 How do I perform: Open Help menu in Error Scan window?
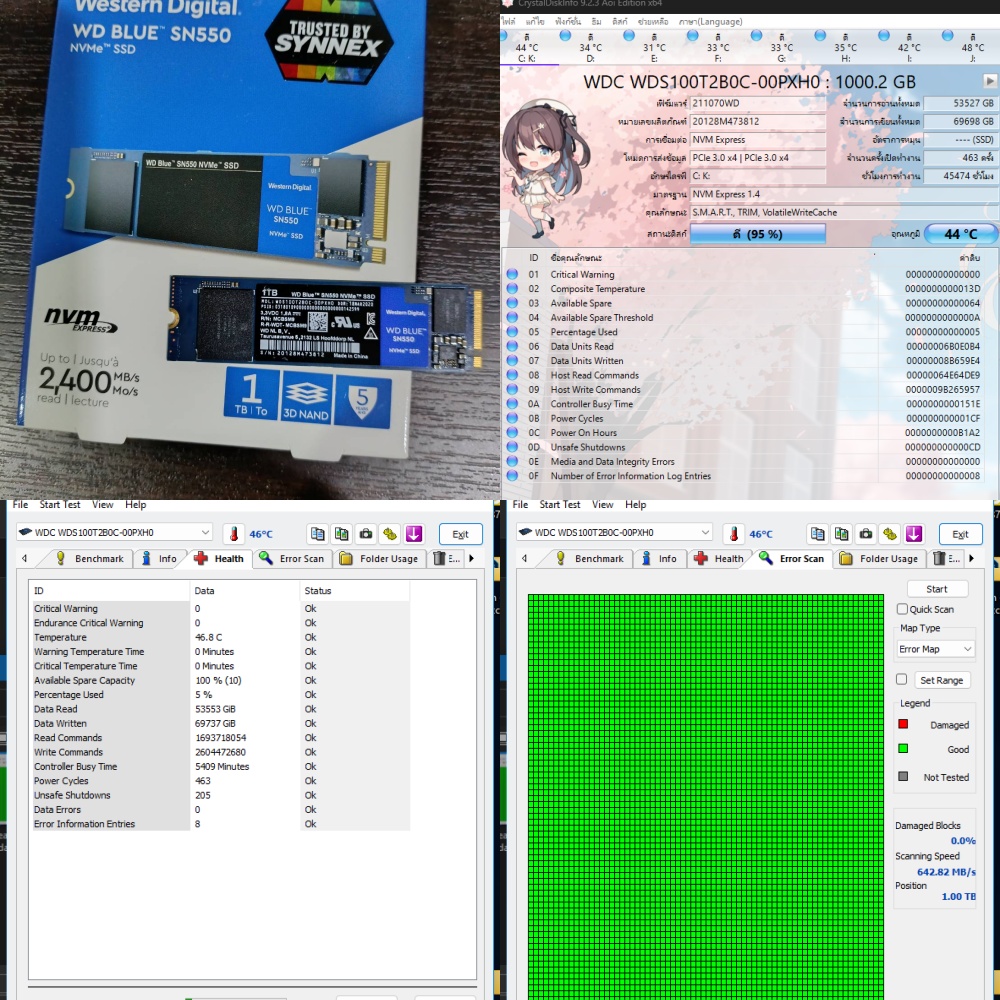635,504
